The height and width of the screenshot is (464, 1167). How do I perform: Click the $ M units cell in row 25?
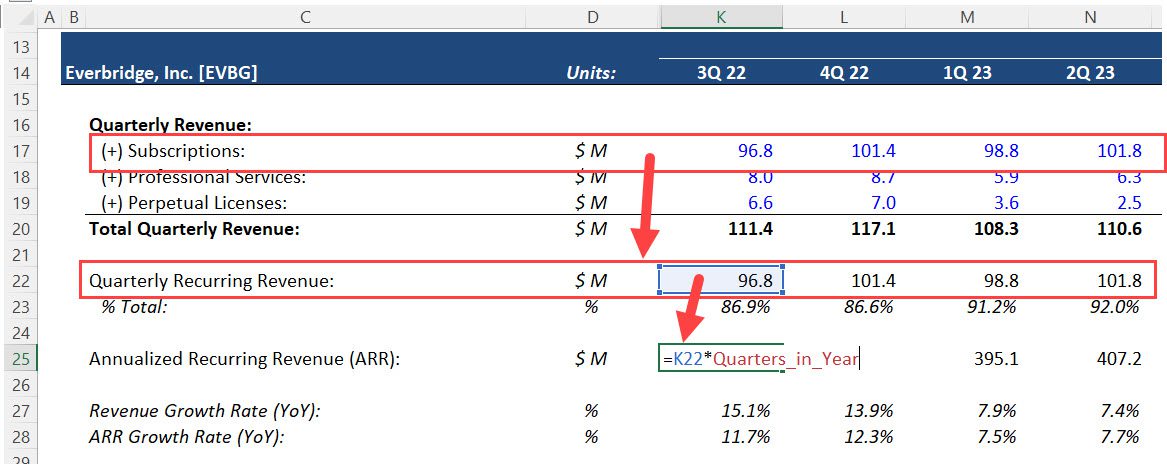(x=592, y=359)
